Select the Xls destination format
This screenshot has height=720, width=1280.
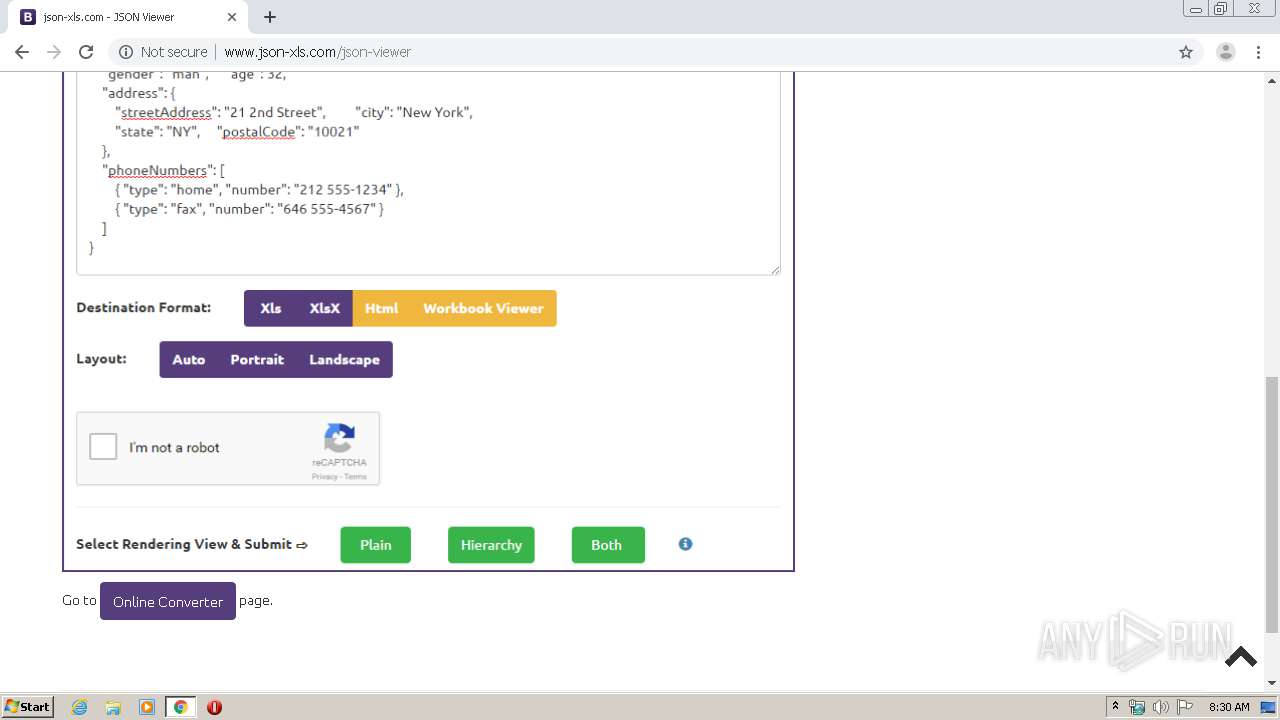coord(270,308)
